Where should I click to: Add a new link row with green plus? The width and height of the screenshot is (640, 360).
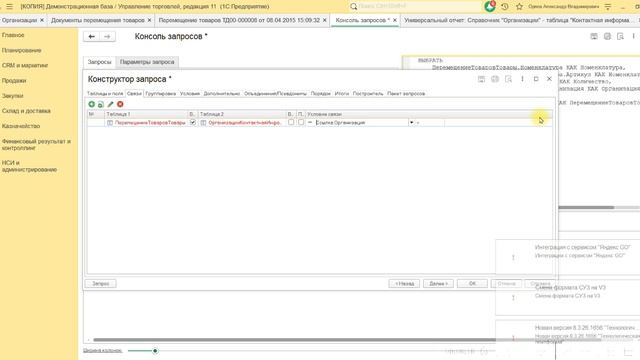click(x=91, y=104)
